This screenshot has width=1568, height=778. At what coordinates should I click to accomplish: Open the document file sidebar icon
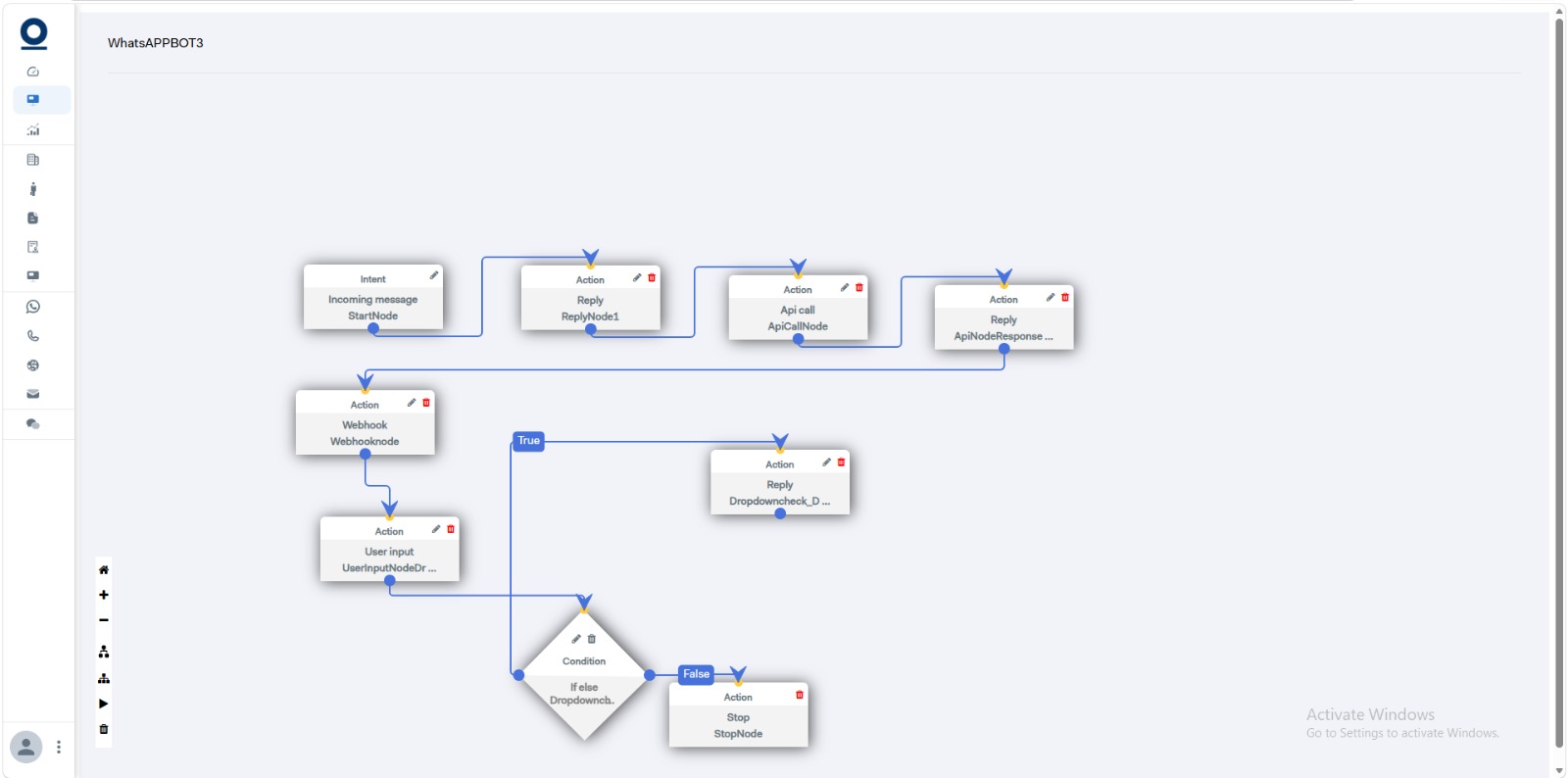pyautogui.click(x=32, y=218)
